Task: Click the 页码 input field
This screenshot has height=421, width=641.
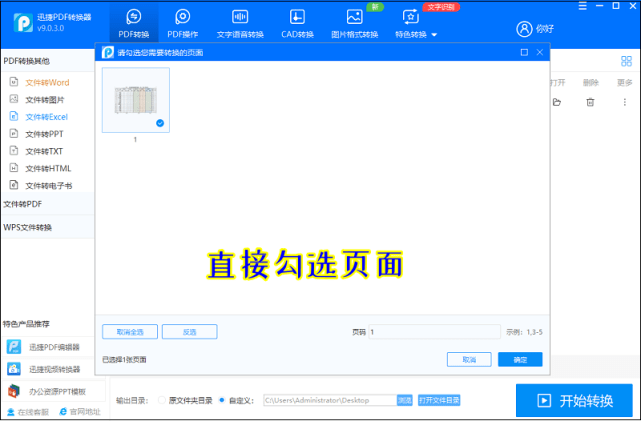Action: (x=434, y=332)
